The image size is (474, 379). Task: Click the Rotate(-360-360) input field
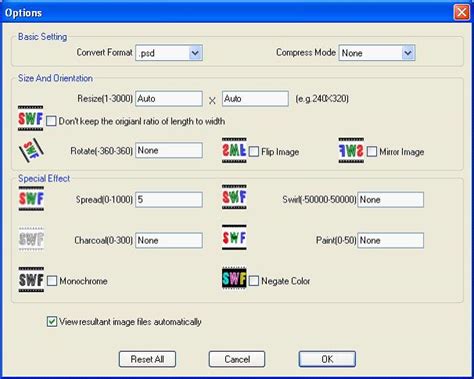click(x=169, y=150)
